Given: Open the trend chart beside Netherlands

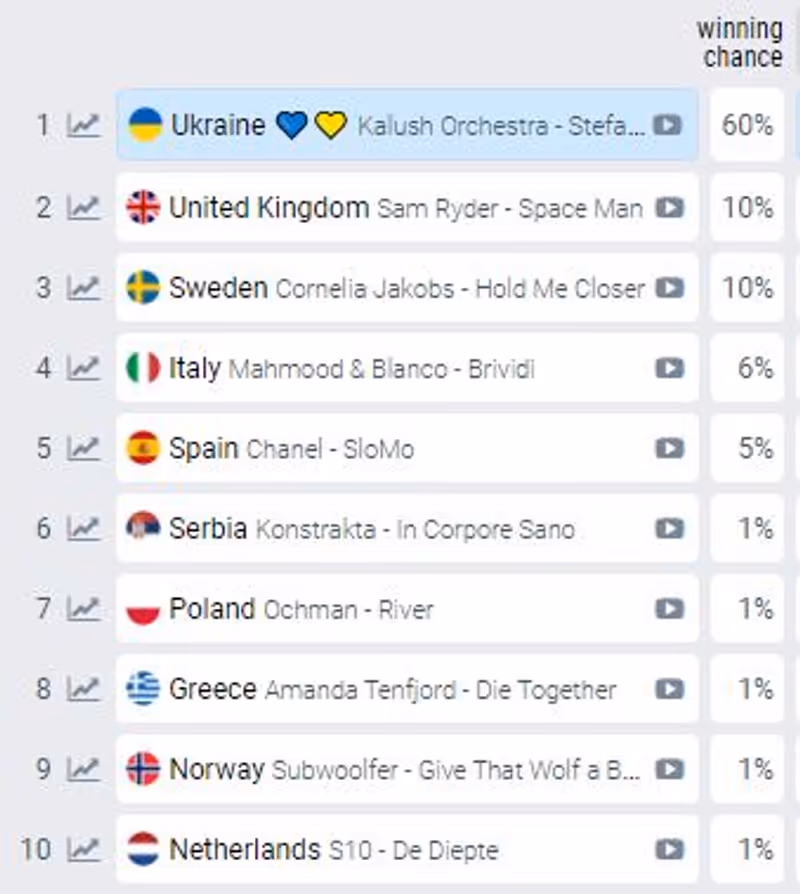Looking at the screenshot, I should click(x=84, y=850).
